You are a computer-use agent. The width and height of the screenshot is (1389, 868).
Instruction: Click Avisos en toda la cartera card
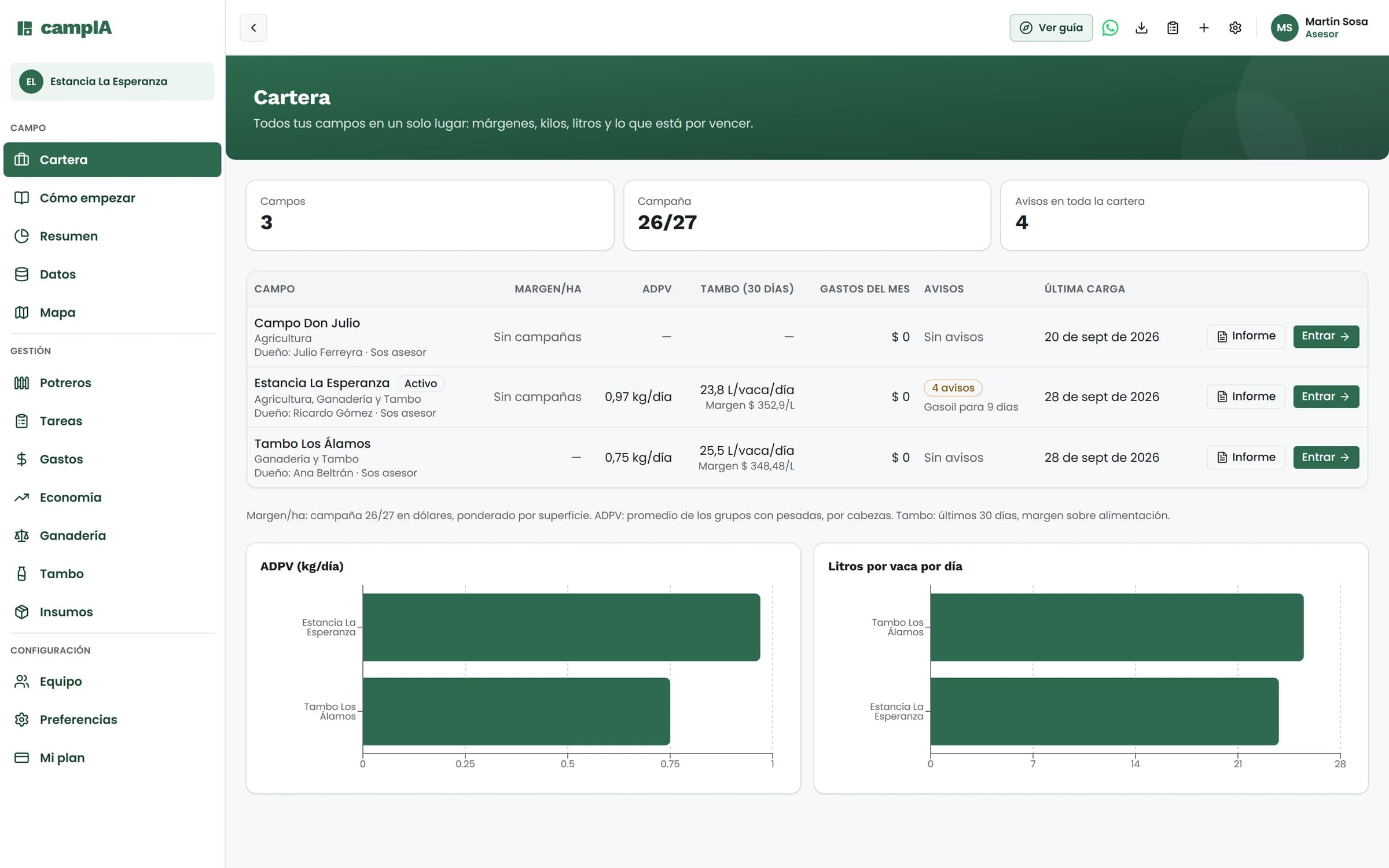click(x=1184, y=215)
